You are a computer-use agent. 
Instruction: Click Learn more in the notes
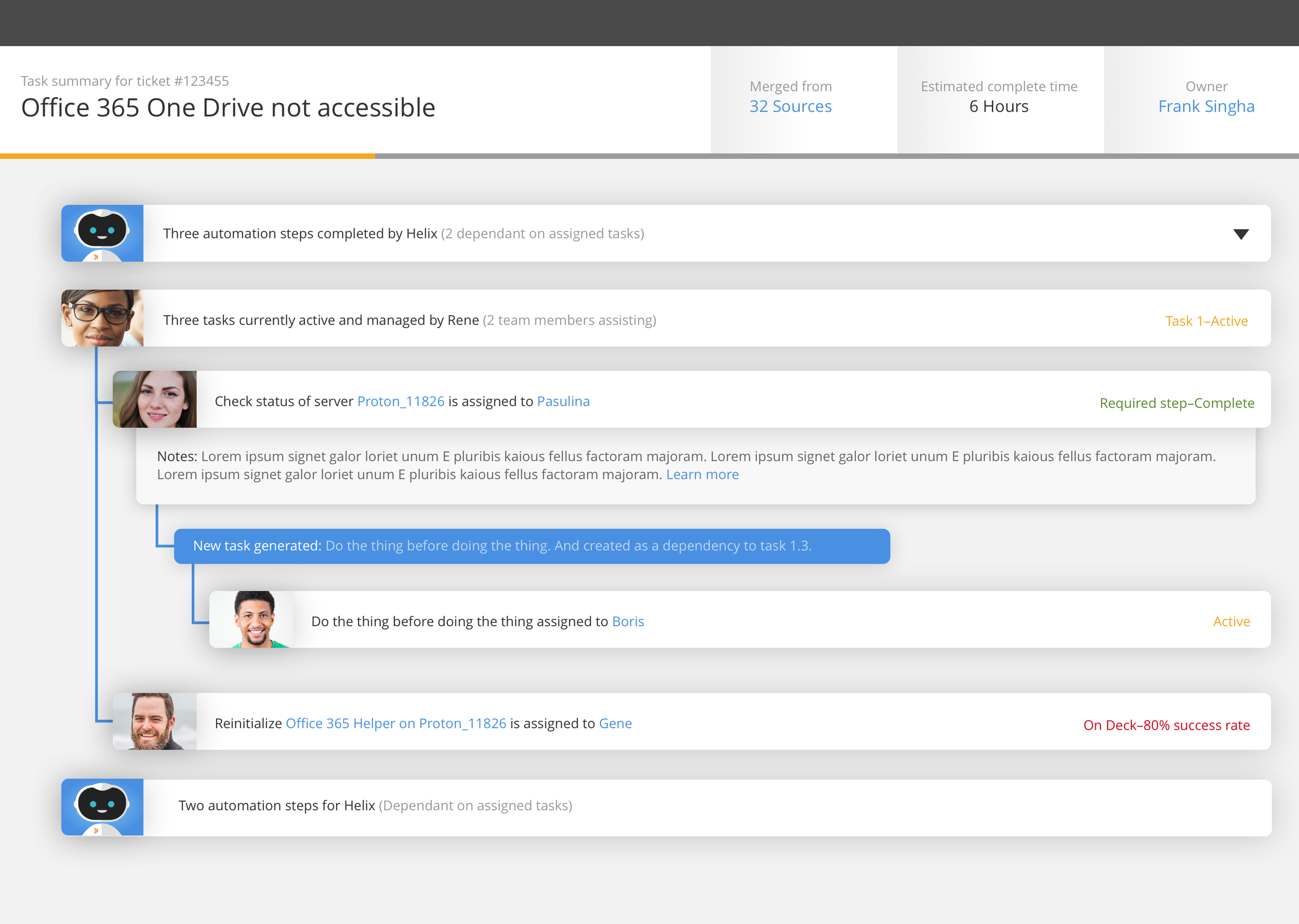coord(702,474)
